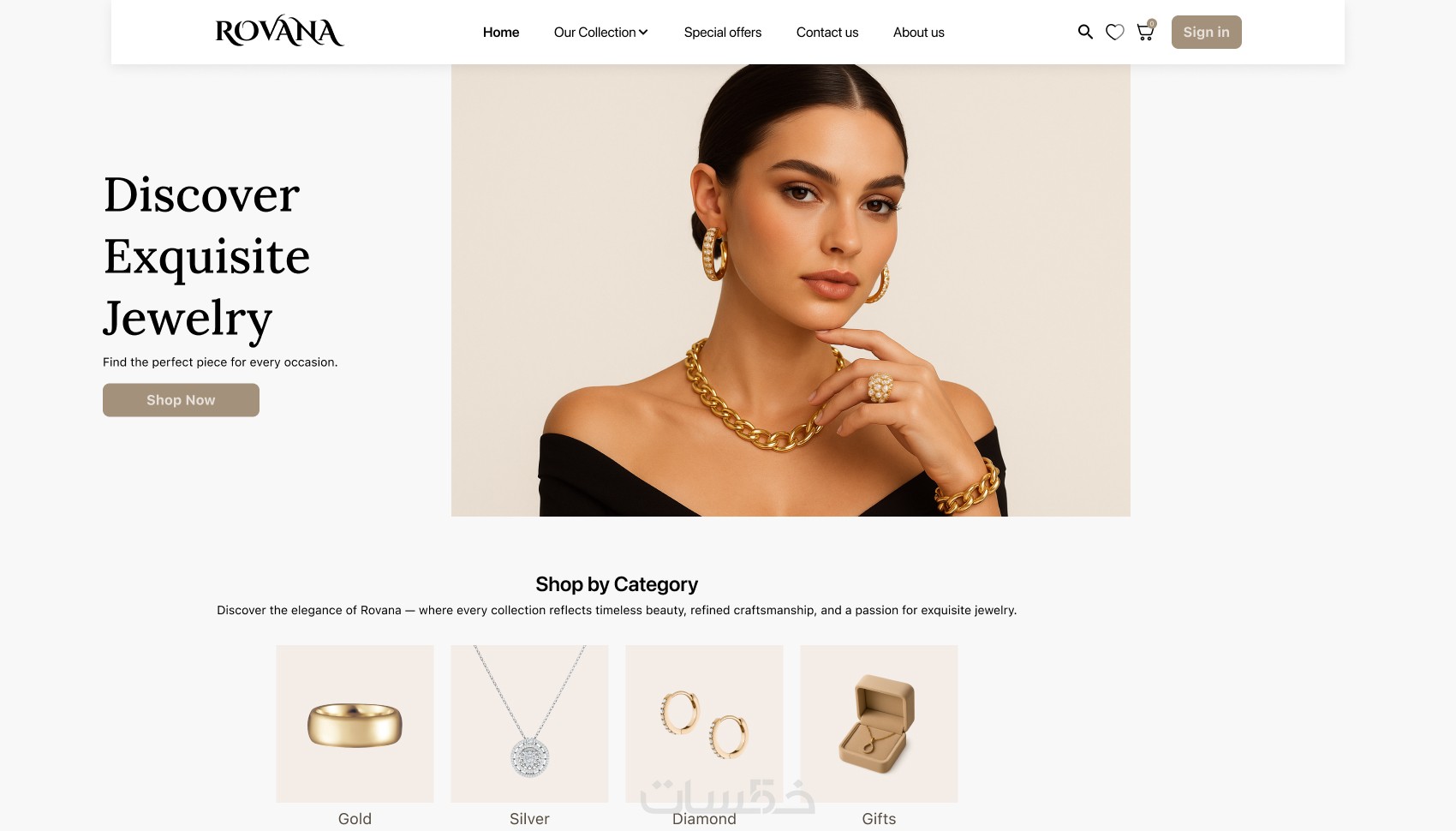The image size is (1456, 831).
Task: Click the Shop Now button
Action: [x=181, y=400]
